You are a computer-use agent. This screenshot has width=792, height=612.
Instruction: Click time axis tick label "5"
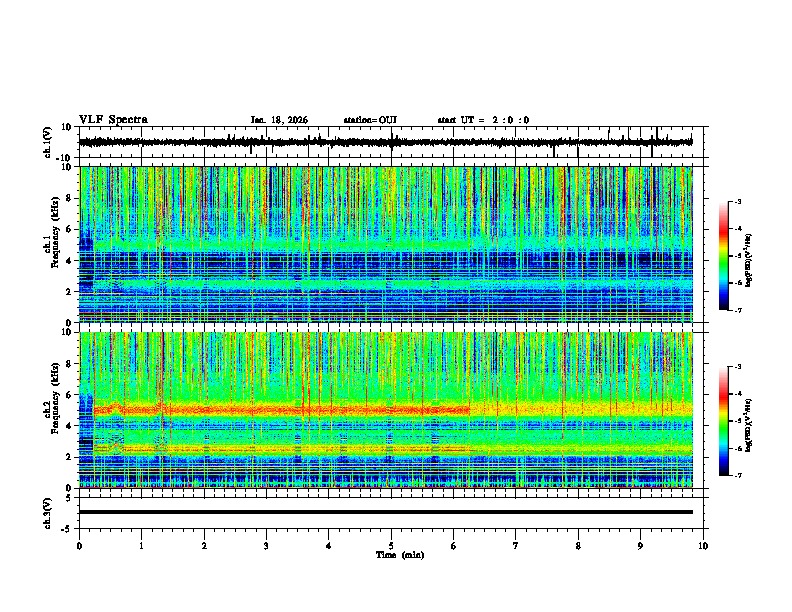coord(391,546)
